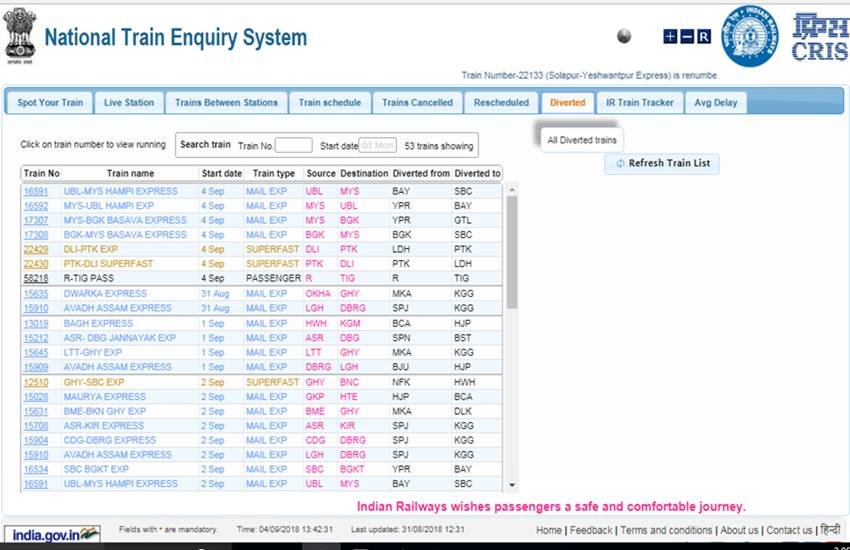Open the india.gov.in badge in footer

point(51,532)
